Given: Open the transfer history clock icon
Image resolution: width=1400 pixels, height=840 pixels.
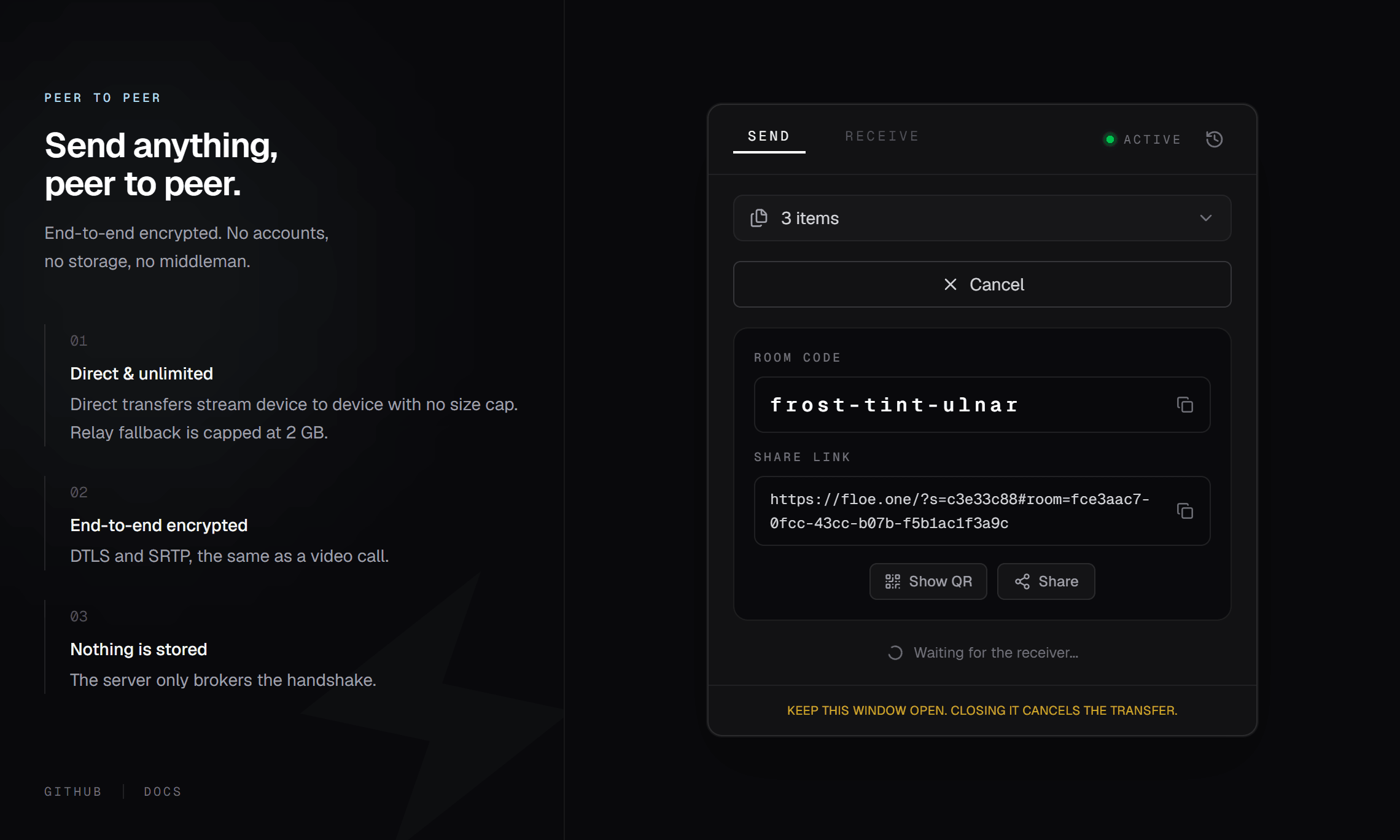Looking at the screenshot, I should 1214,139.
